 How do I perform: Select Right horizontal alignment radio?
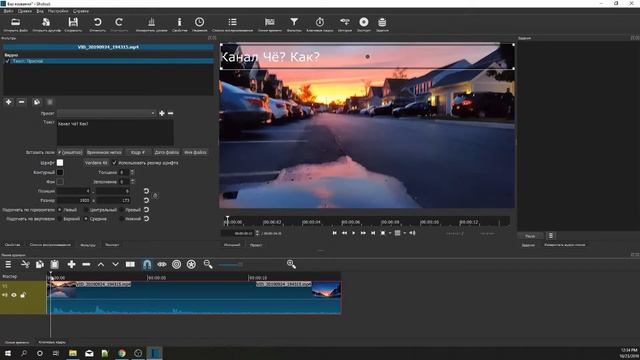point(121,210)
